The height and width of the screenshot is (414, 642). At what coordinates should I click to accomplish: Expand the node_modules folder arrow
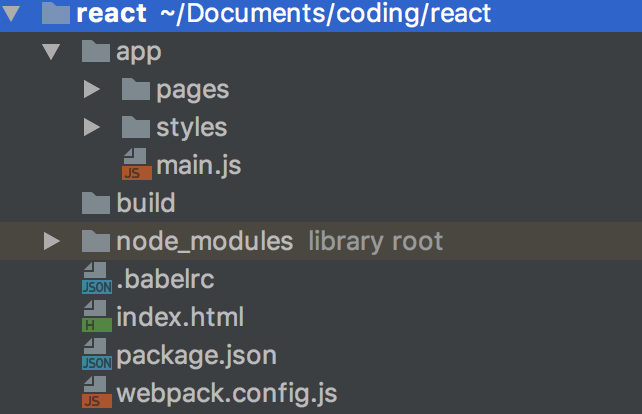pos(52,241)
